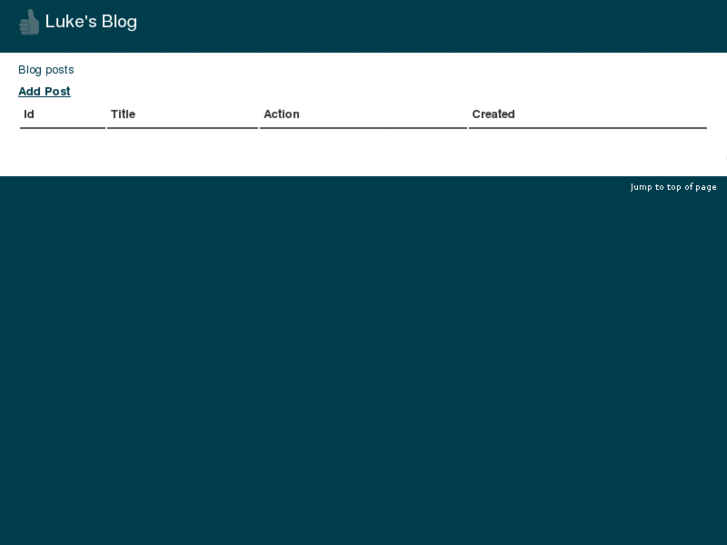Select the Blog posts heading text
Screen dimensions: 727x545
(46, 70)
